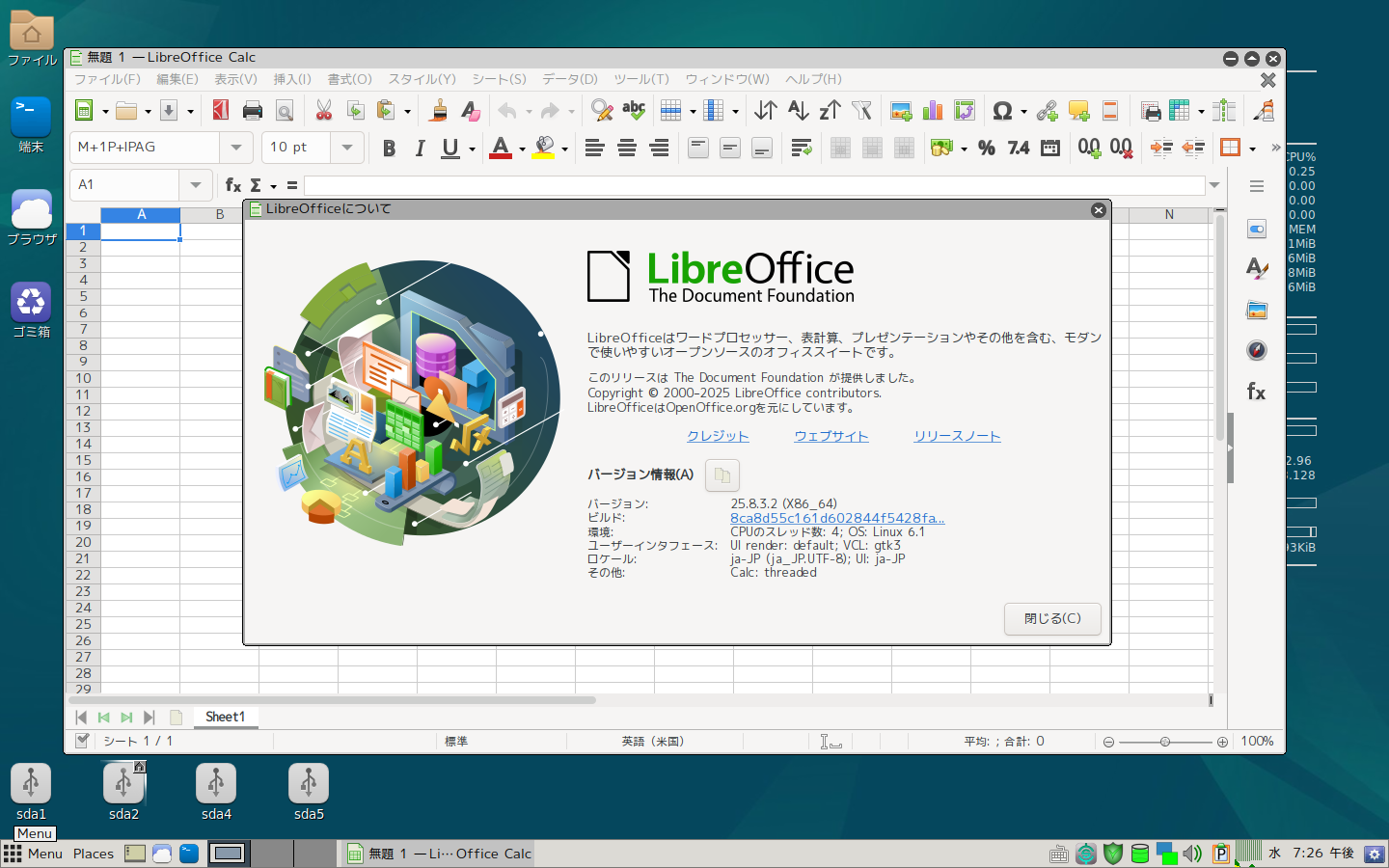Expand the font size dropdown
The image size is (1389, 868).
[346, 148]
